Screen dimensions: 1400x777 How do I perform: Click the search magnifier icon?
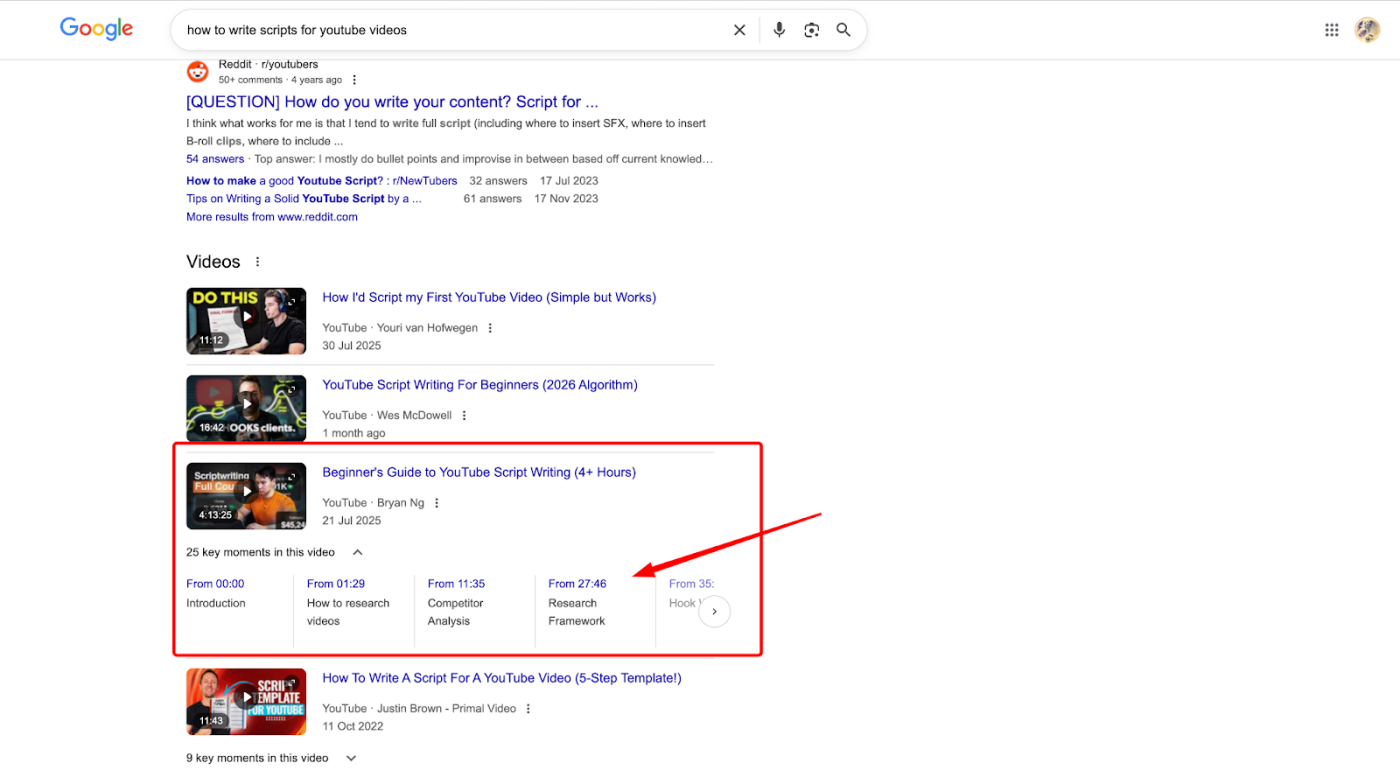click(843, 30)
